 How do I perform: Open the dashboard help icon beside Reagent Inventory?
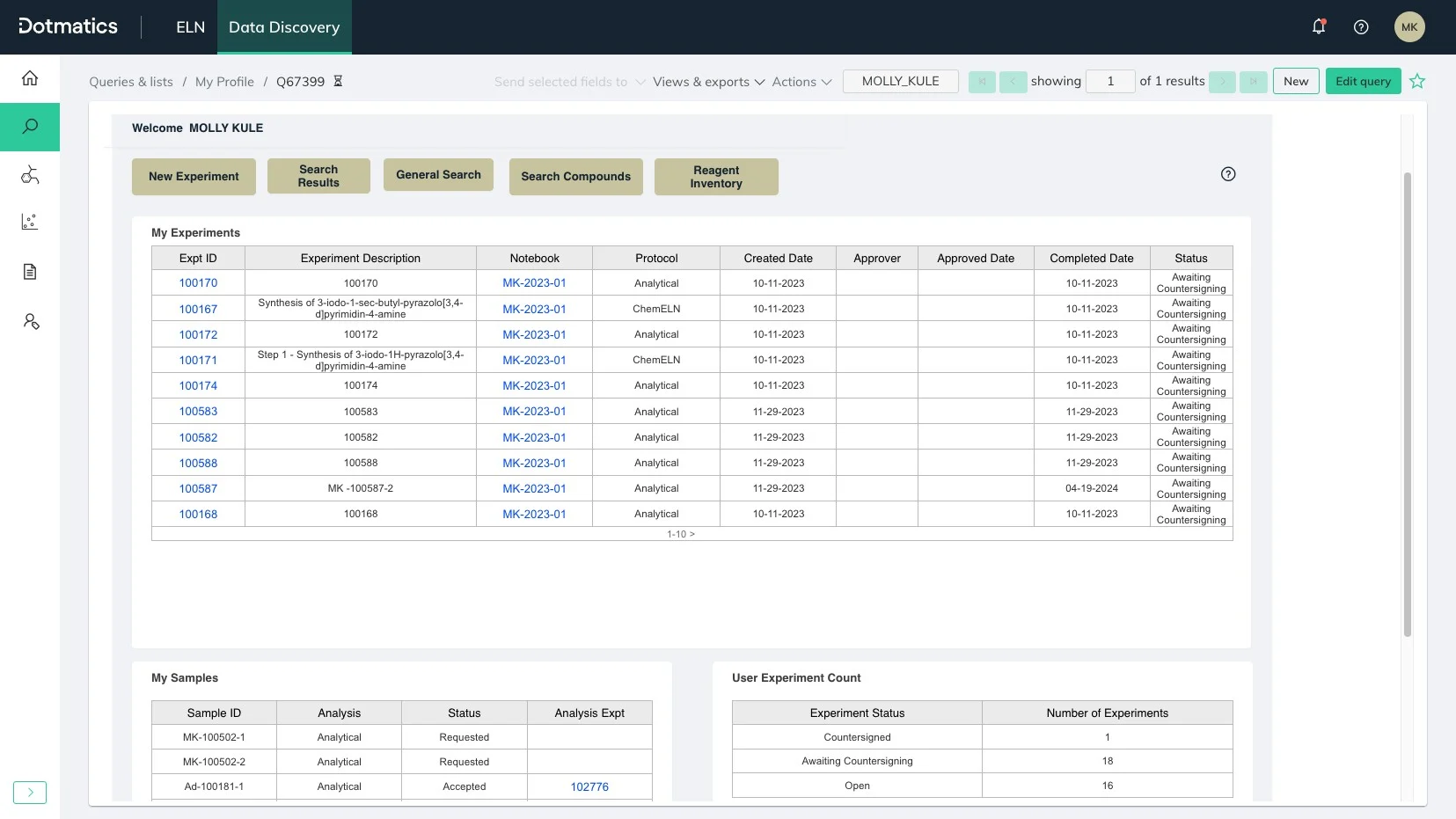point(1228,174)
